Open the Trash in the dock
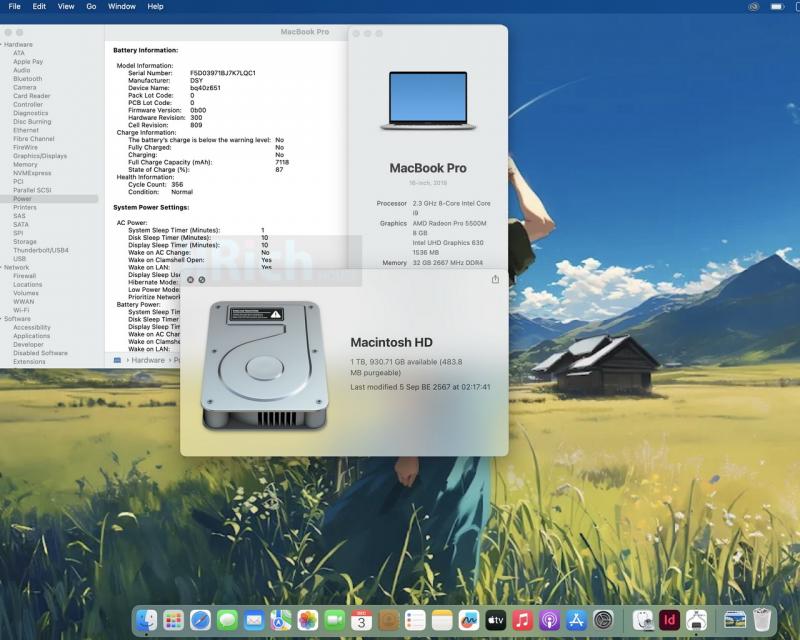Viewport: 800px width, 640px height. [x=762, y=620]
